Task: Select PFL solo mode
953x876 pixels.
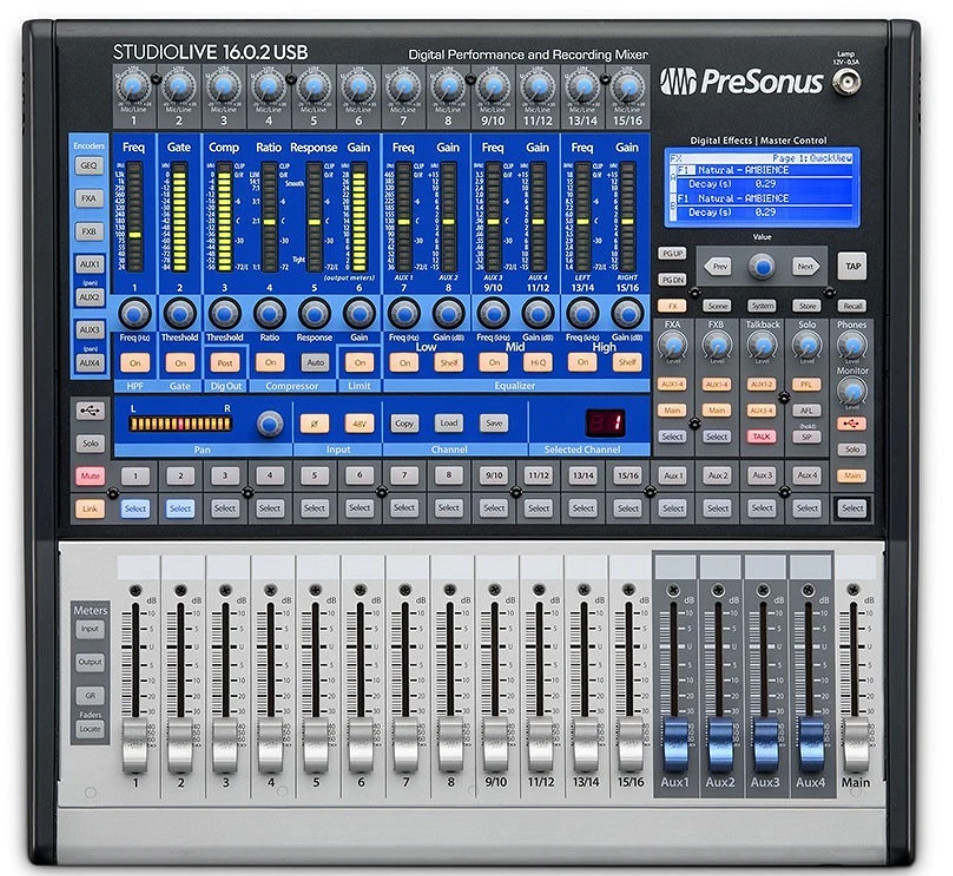Action: pos(807,384)
